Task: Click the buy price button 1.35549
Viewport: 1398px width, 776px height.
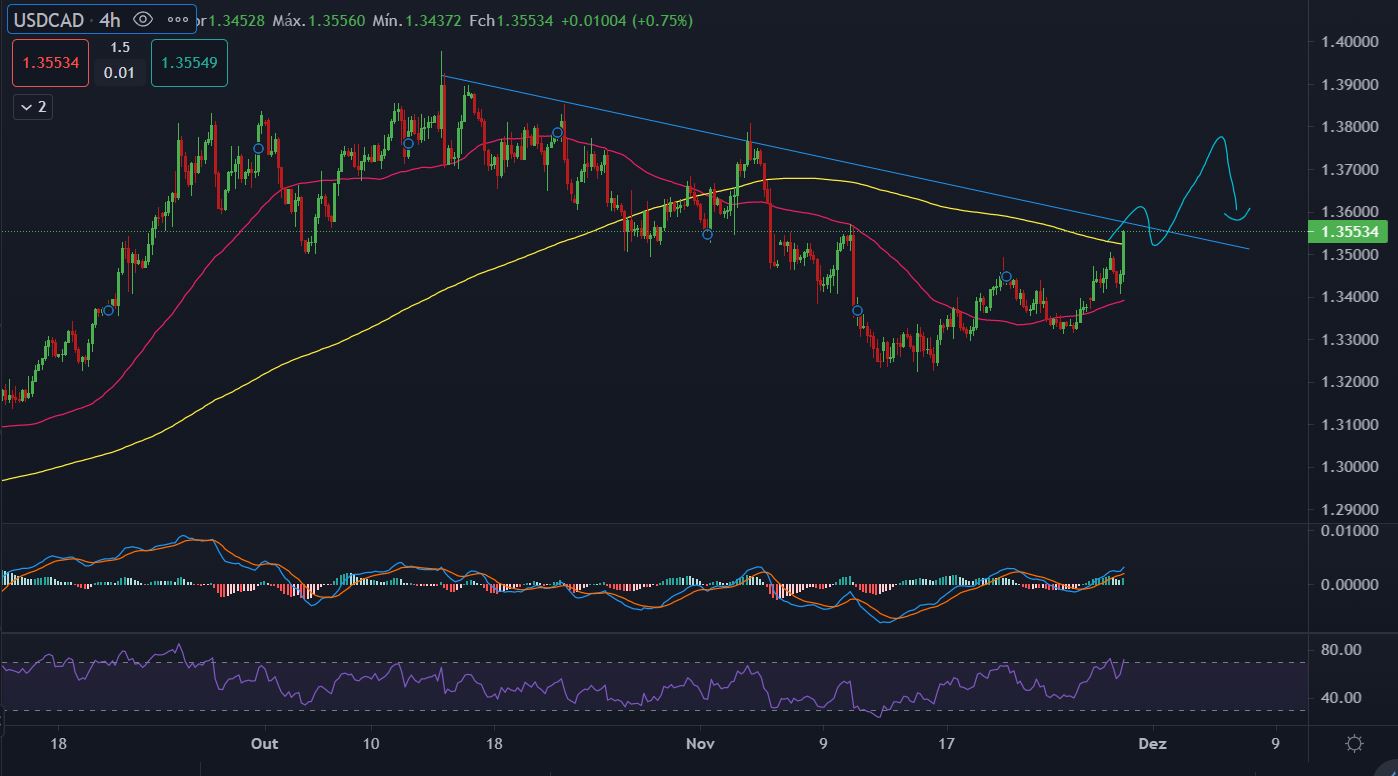Action: coord(189,63)
